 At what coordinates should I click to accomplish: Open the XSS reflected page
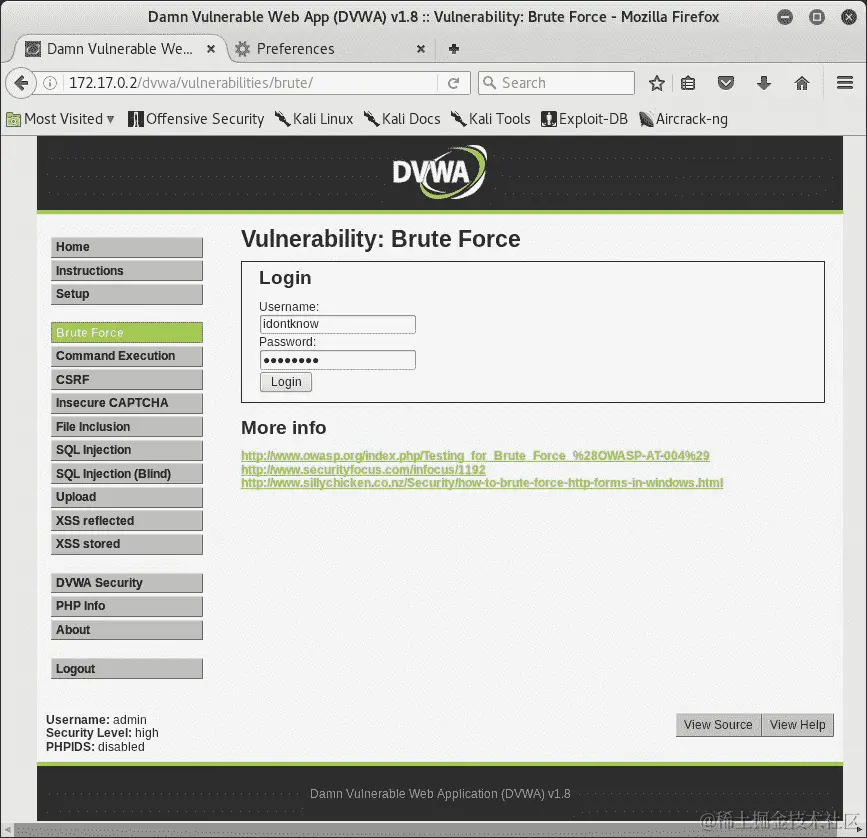coord(127,521)
